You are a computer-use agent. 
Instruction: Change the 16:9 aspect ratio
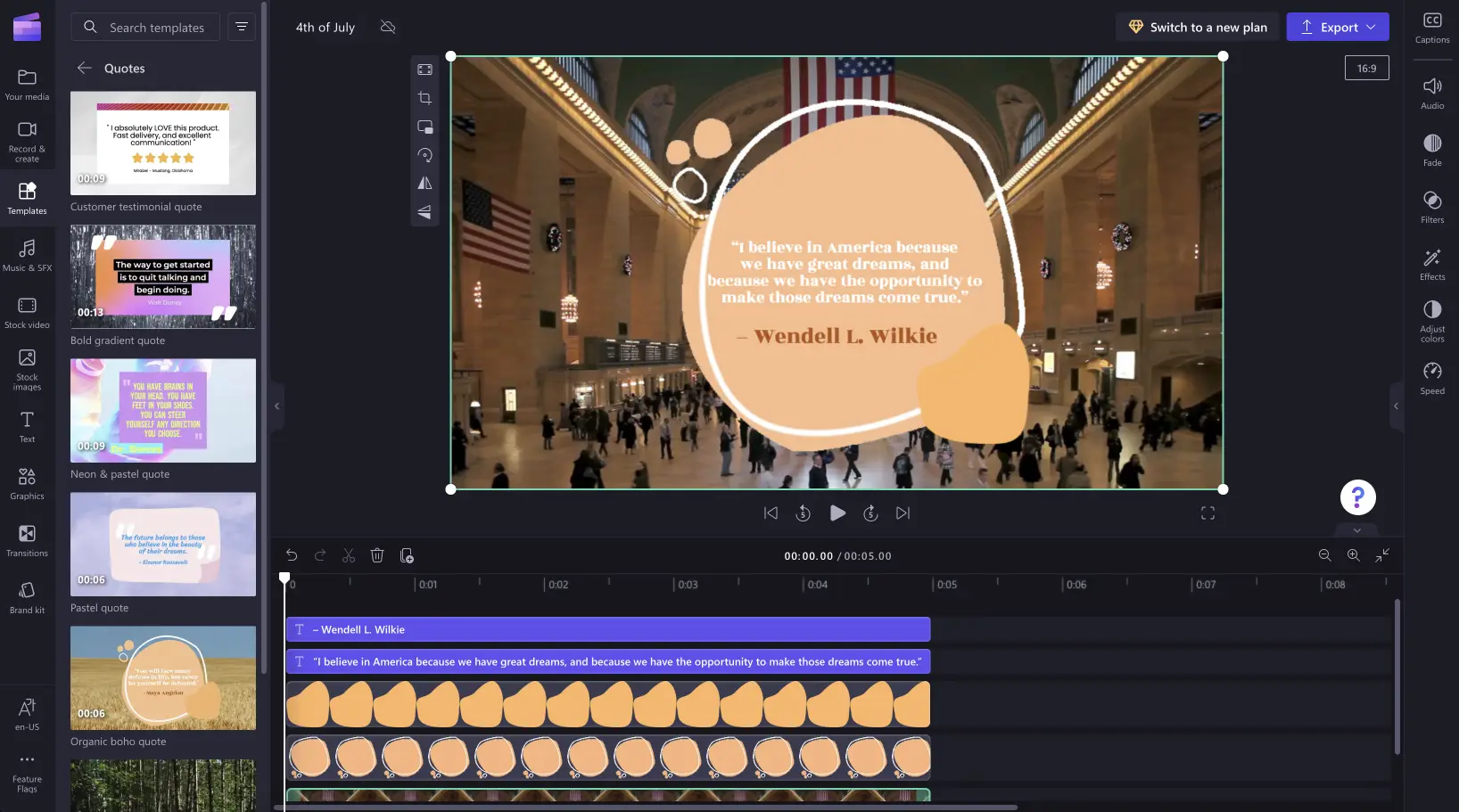1367,68
